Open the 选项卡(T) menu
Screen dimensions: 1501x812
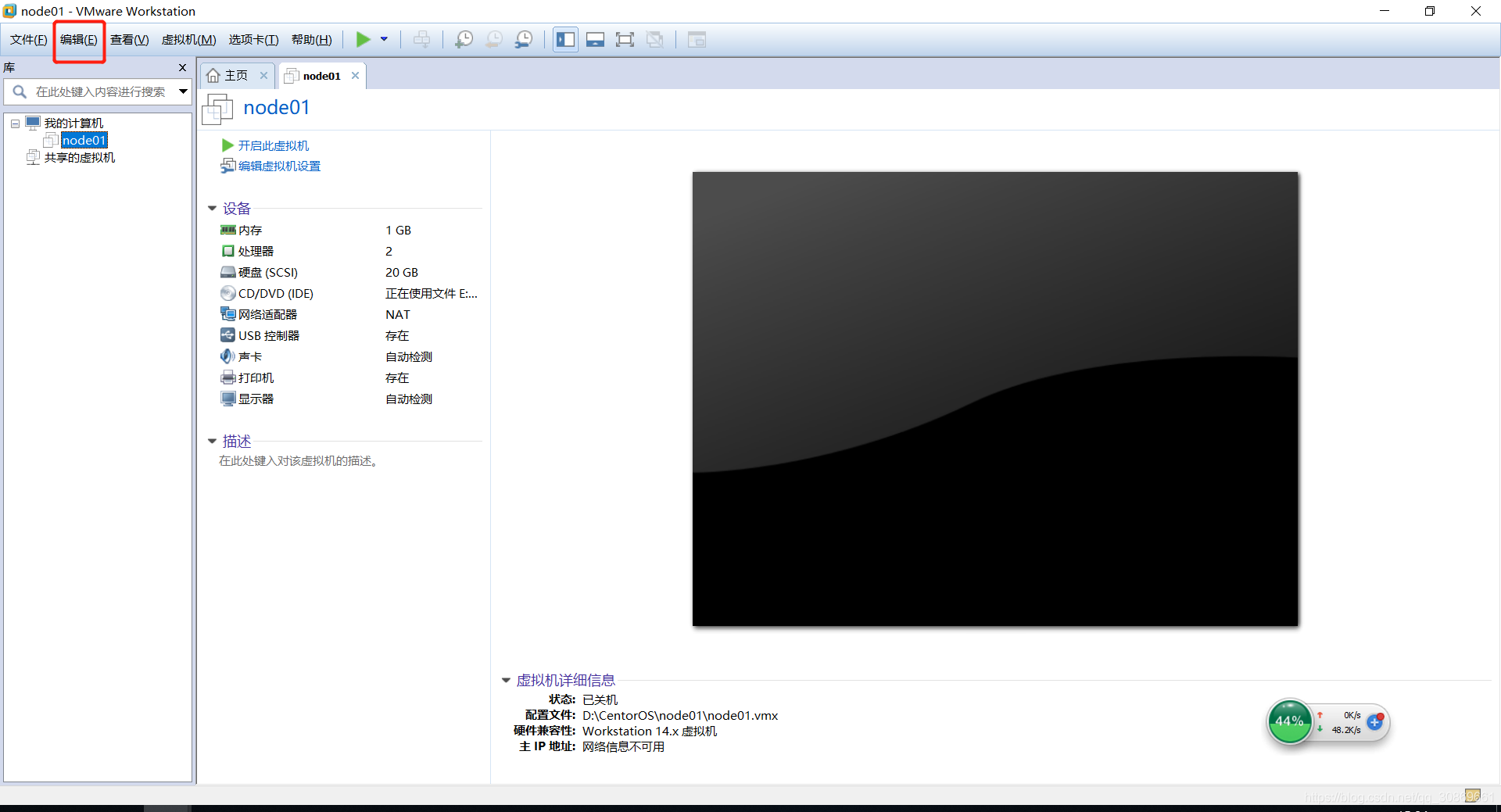253,40
